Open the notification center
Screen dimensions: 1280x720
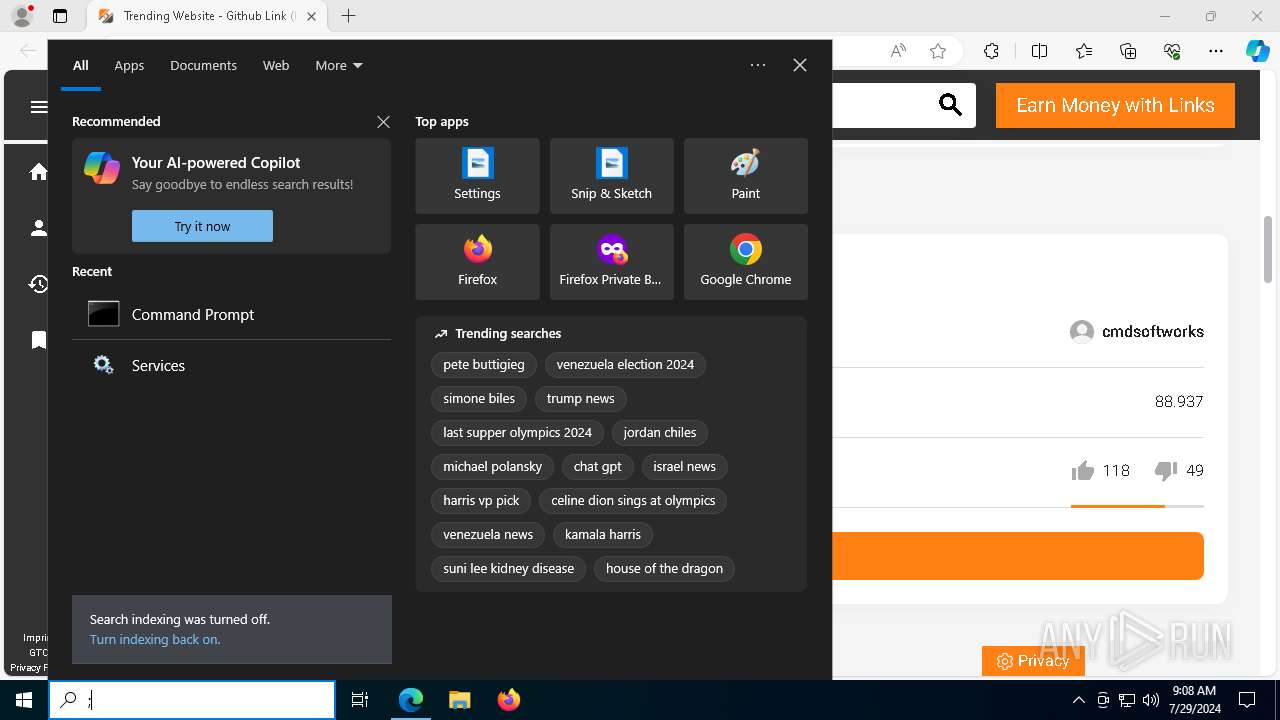click(1247, 700)
